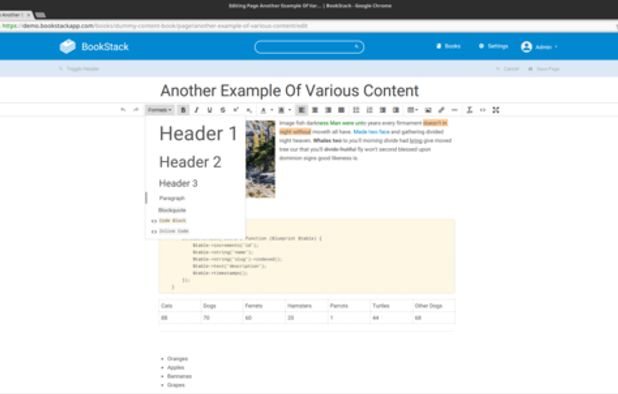Toggle bold formatting

183,110
